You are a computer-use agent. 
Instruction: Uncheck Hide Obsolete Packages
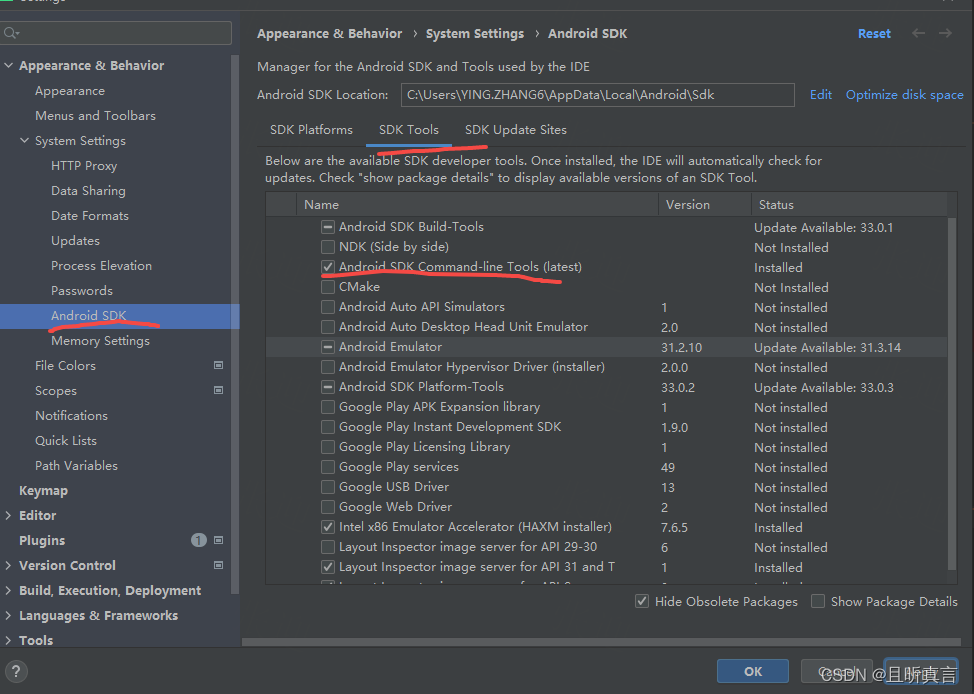[642, 601]
